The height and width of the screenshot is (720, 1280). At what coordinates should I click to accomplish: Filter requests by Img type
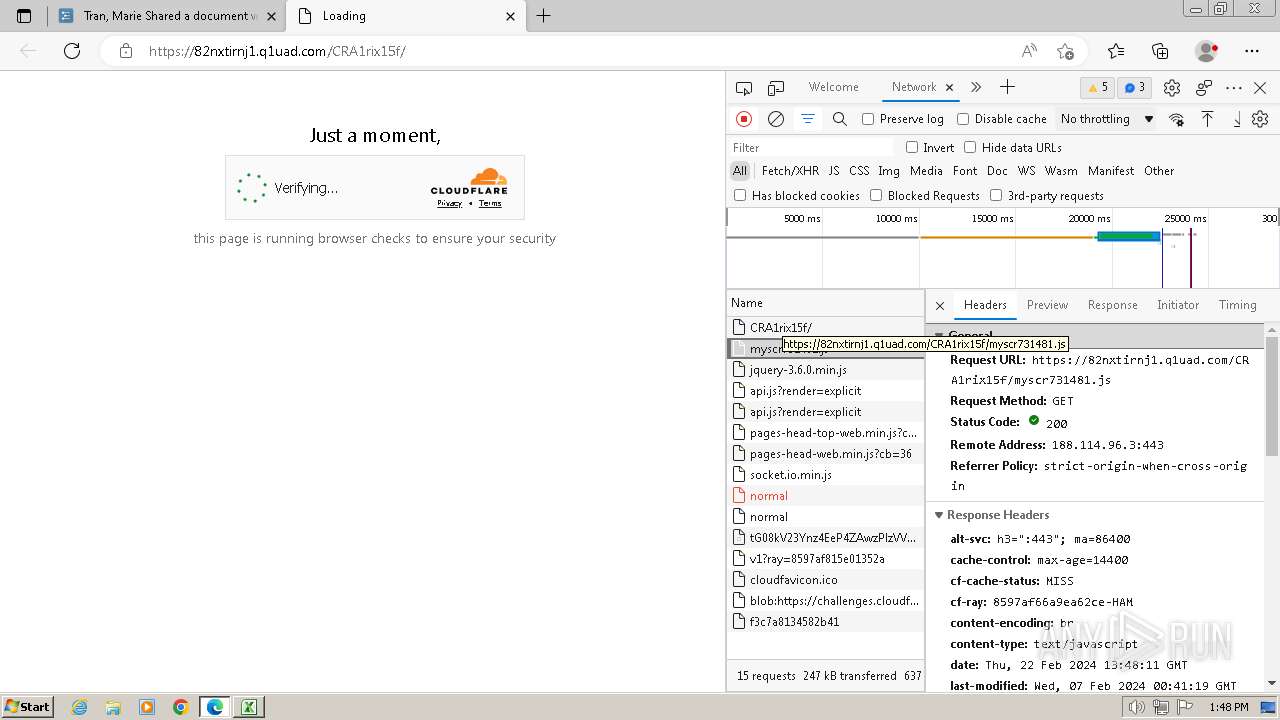(888, 171)
